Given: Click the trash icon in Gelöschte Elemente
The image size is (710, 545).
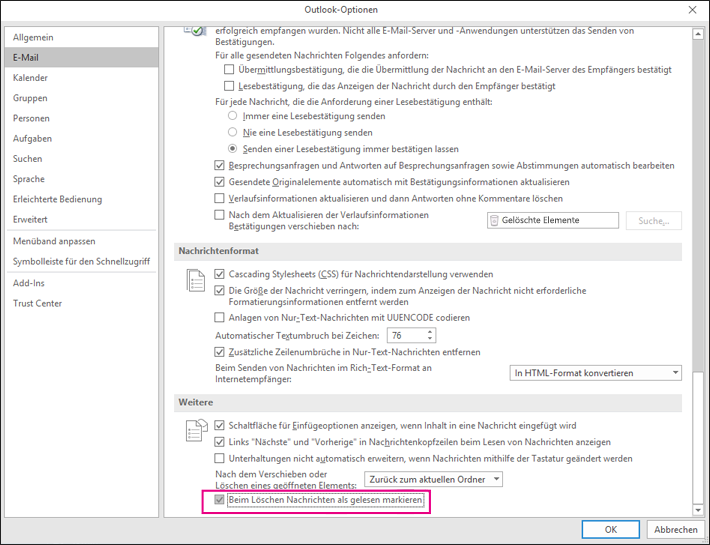Looking at the screenshot, I should pos(494,220).
